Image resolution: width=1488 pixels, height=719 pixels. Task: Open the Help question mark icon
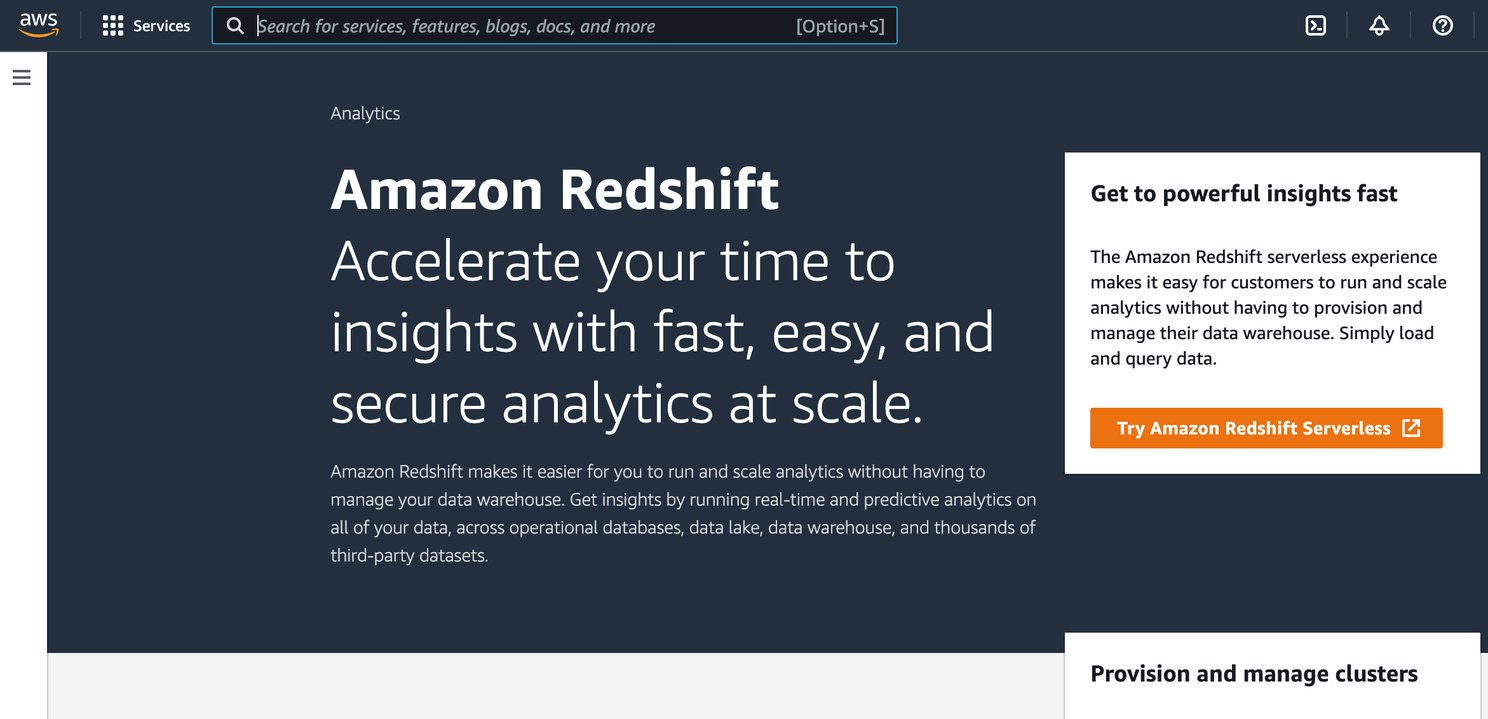pyautogui.click(x=1442, y=25)
